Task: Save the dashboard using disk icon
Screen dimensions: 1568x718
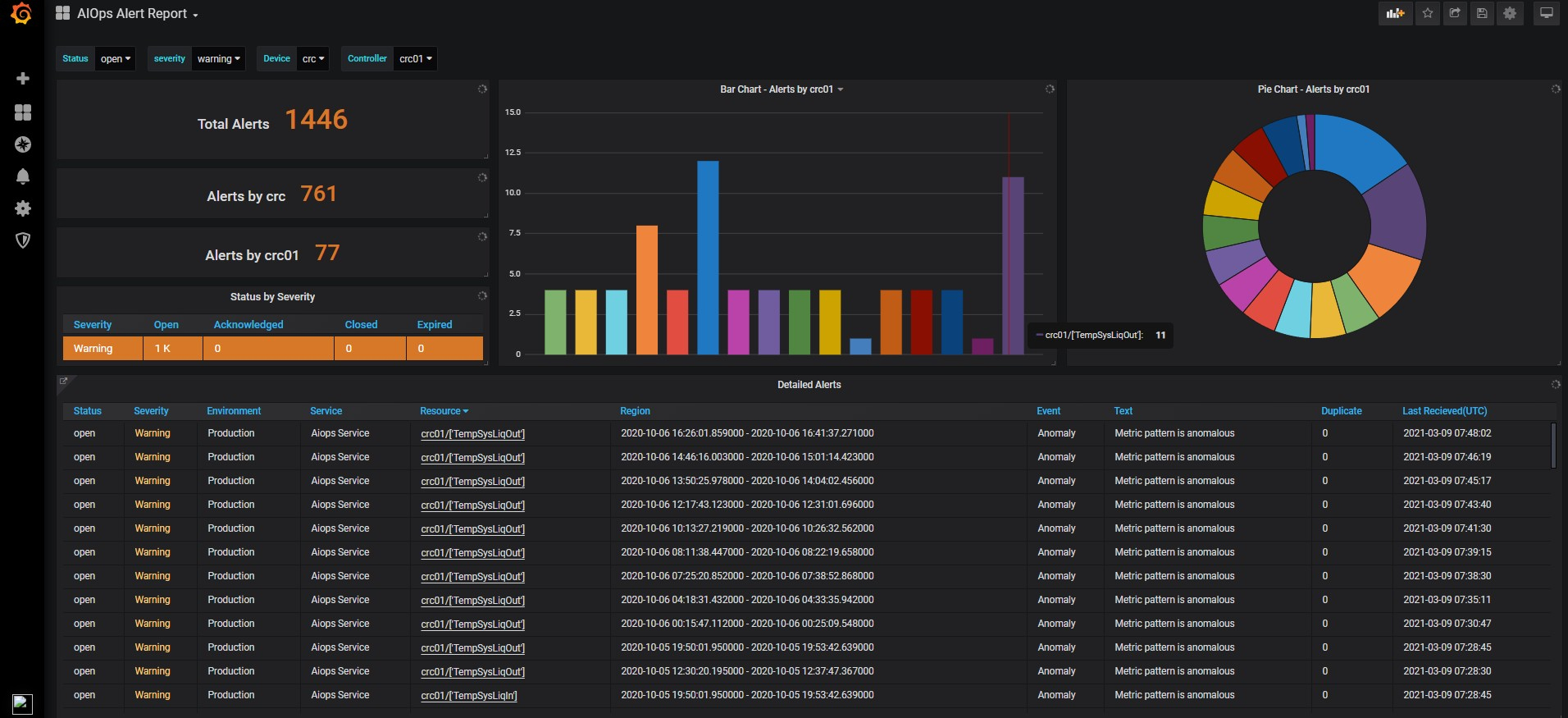Action: click(x=1482, y=14)
